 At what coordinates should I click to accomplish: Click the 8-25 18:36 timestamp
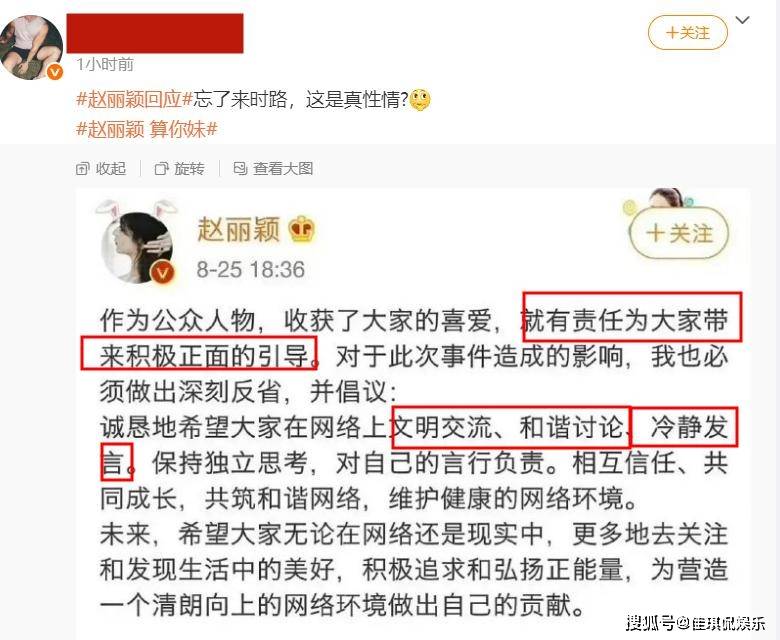tap(251, 270)
